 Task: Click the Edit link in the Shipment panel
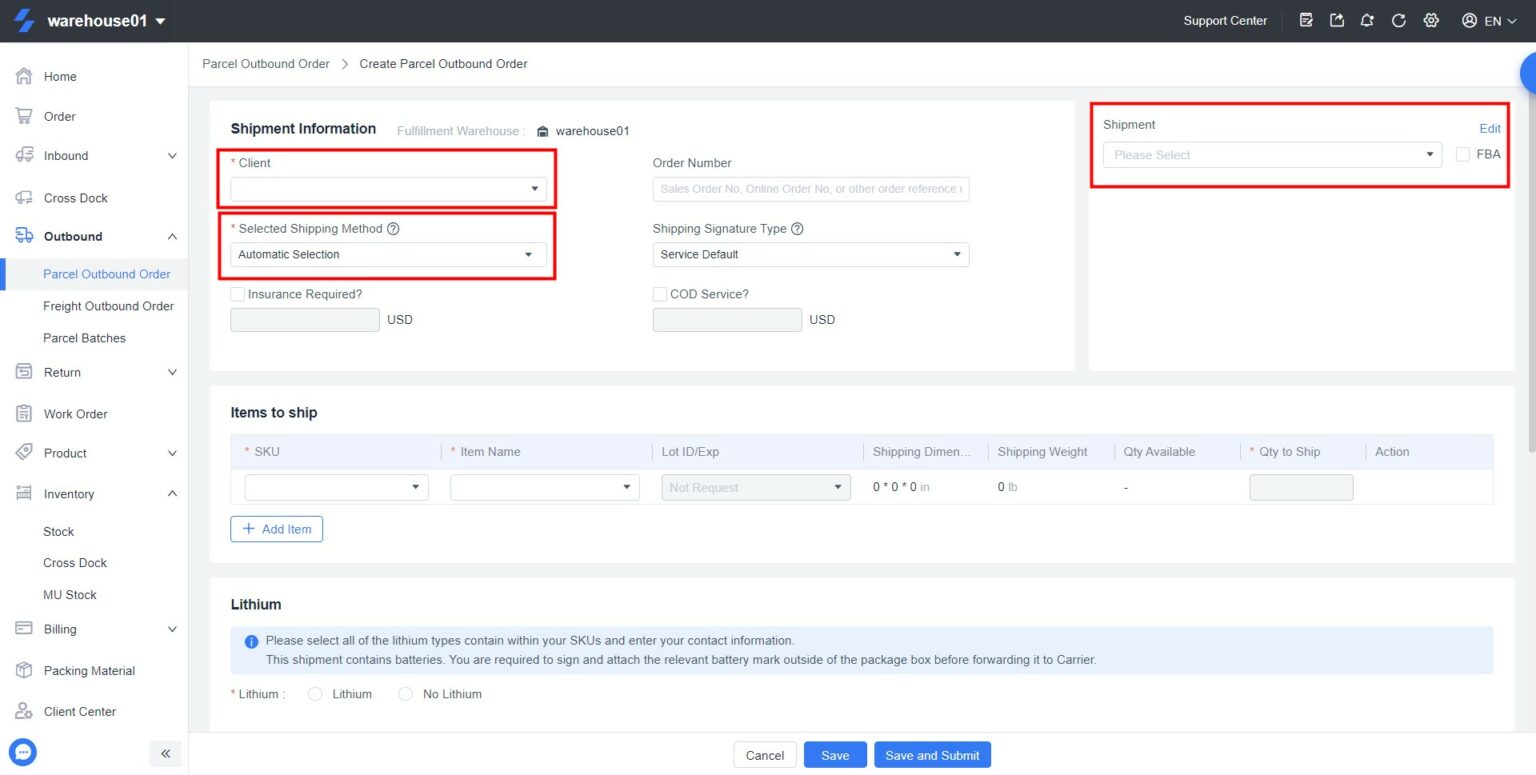1490,129
